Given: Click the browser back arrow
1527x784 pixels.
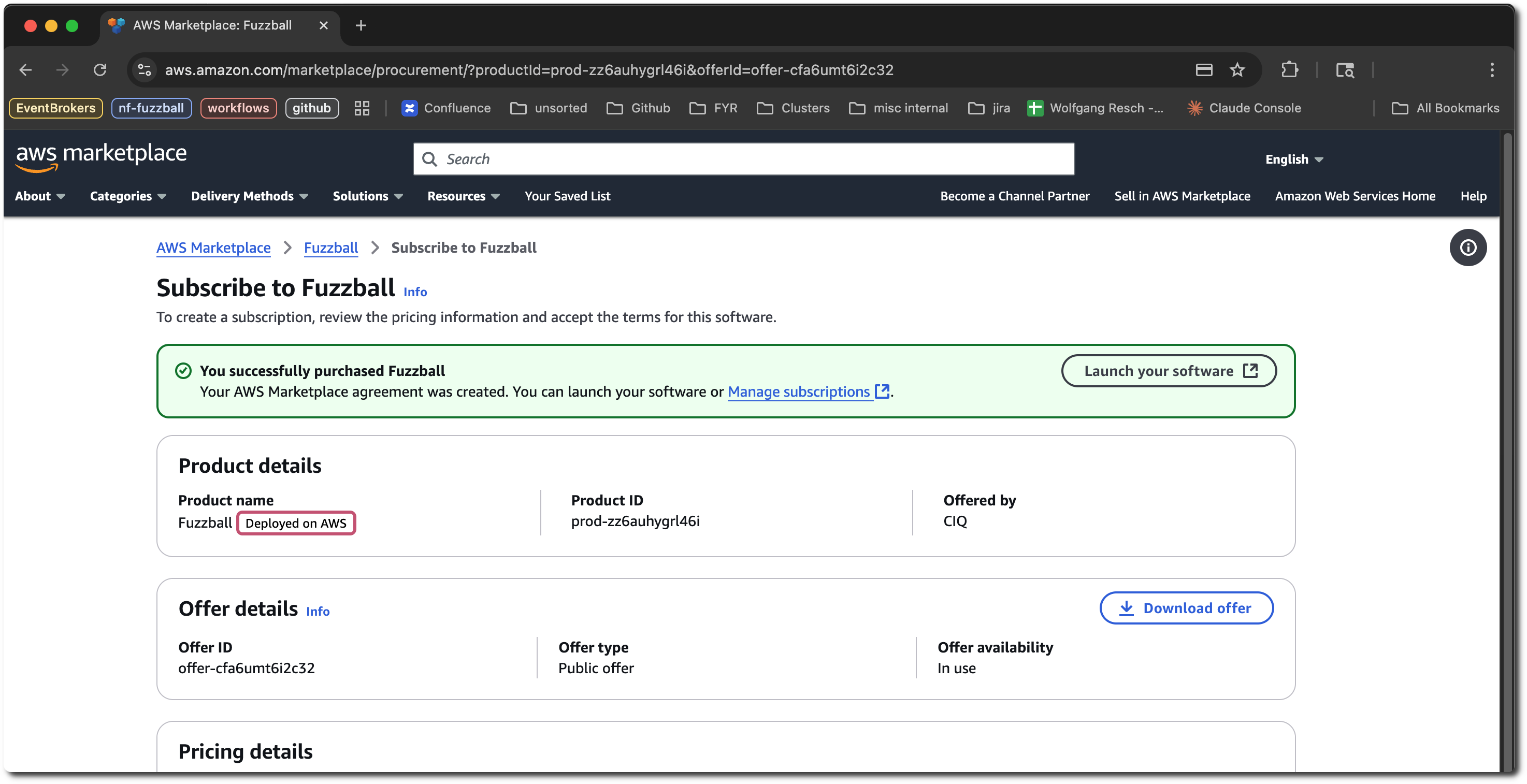Looking at the screenshot, I should (x=25, y=70).
